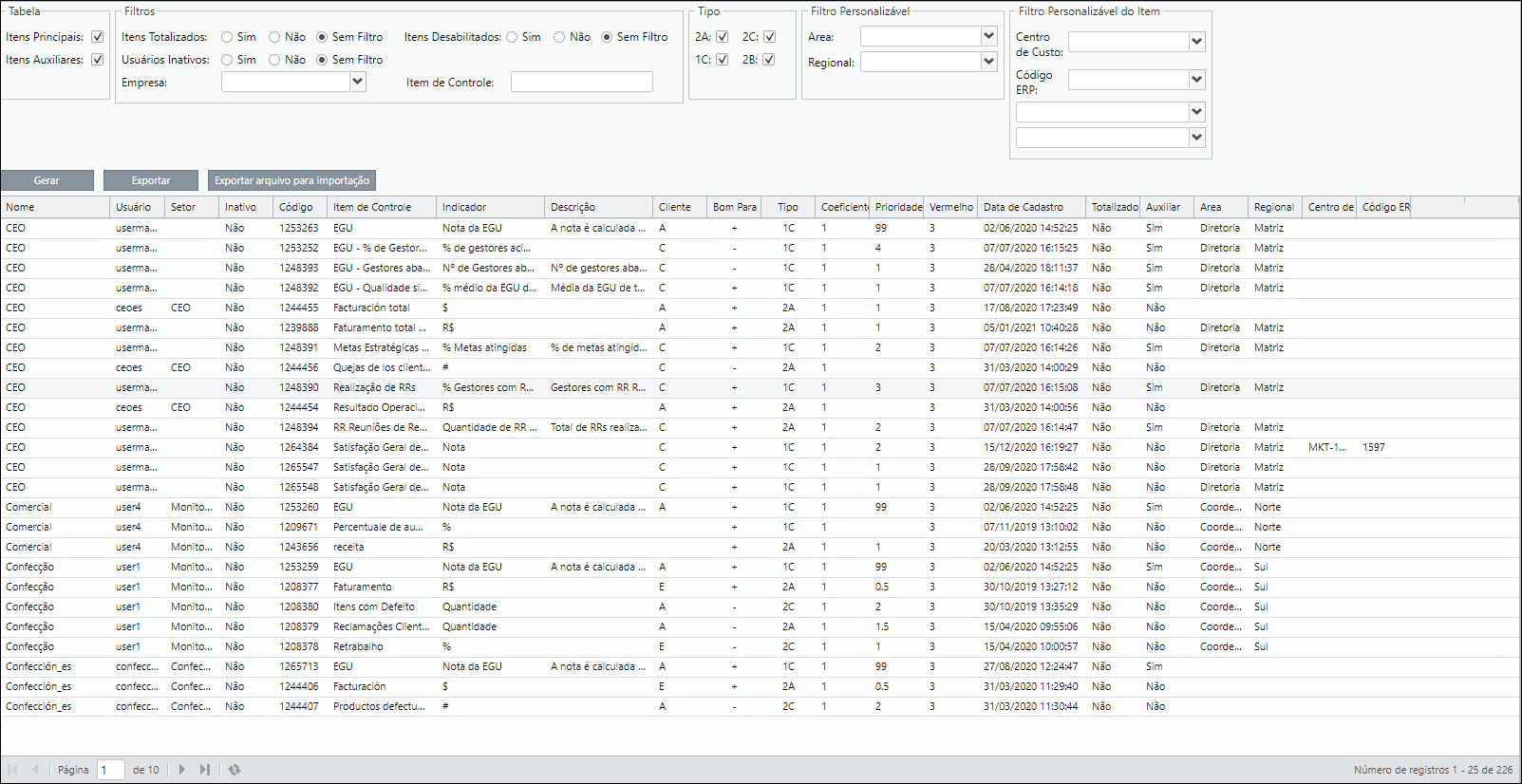Select Sim for Usuários Inativos
1522x784 pixels.
click(227, 60)
